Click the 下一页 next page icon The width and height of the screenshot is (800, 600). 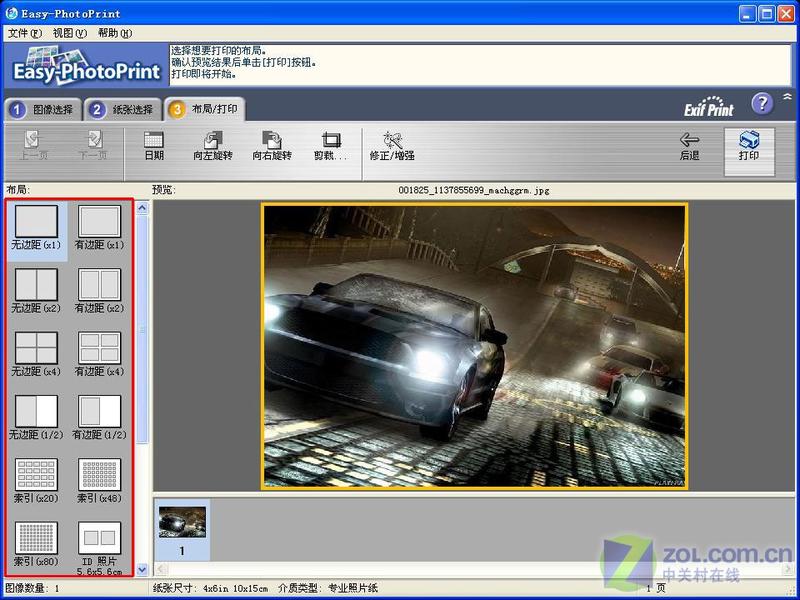point(93,146)
